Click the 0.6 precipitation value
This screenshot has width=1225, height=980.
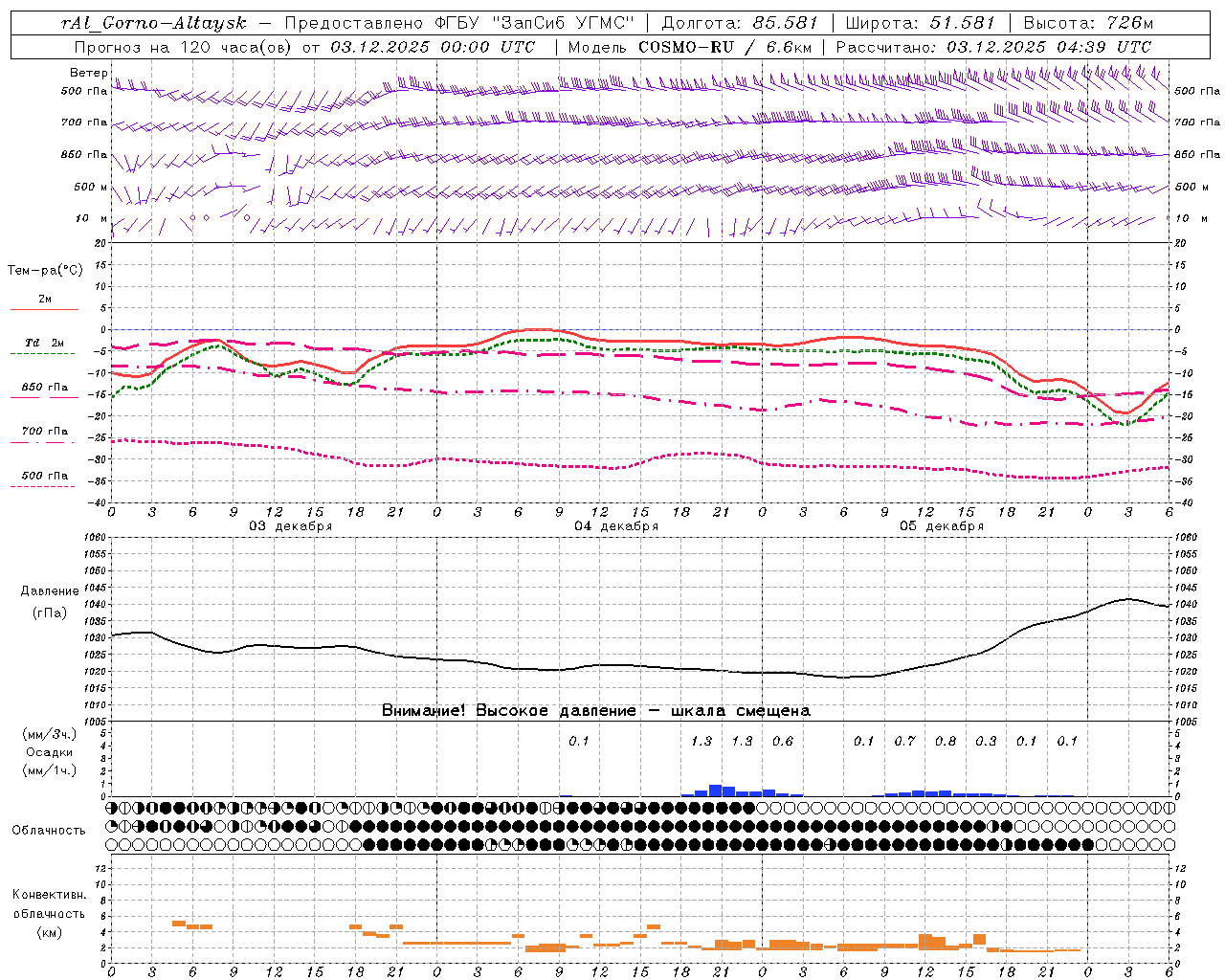(x=783, y=741)
